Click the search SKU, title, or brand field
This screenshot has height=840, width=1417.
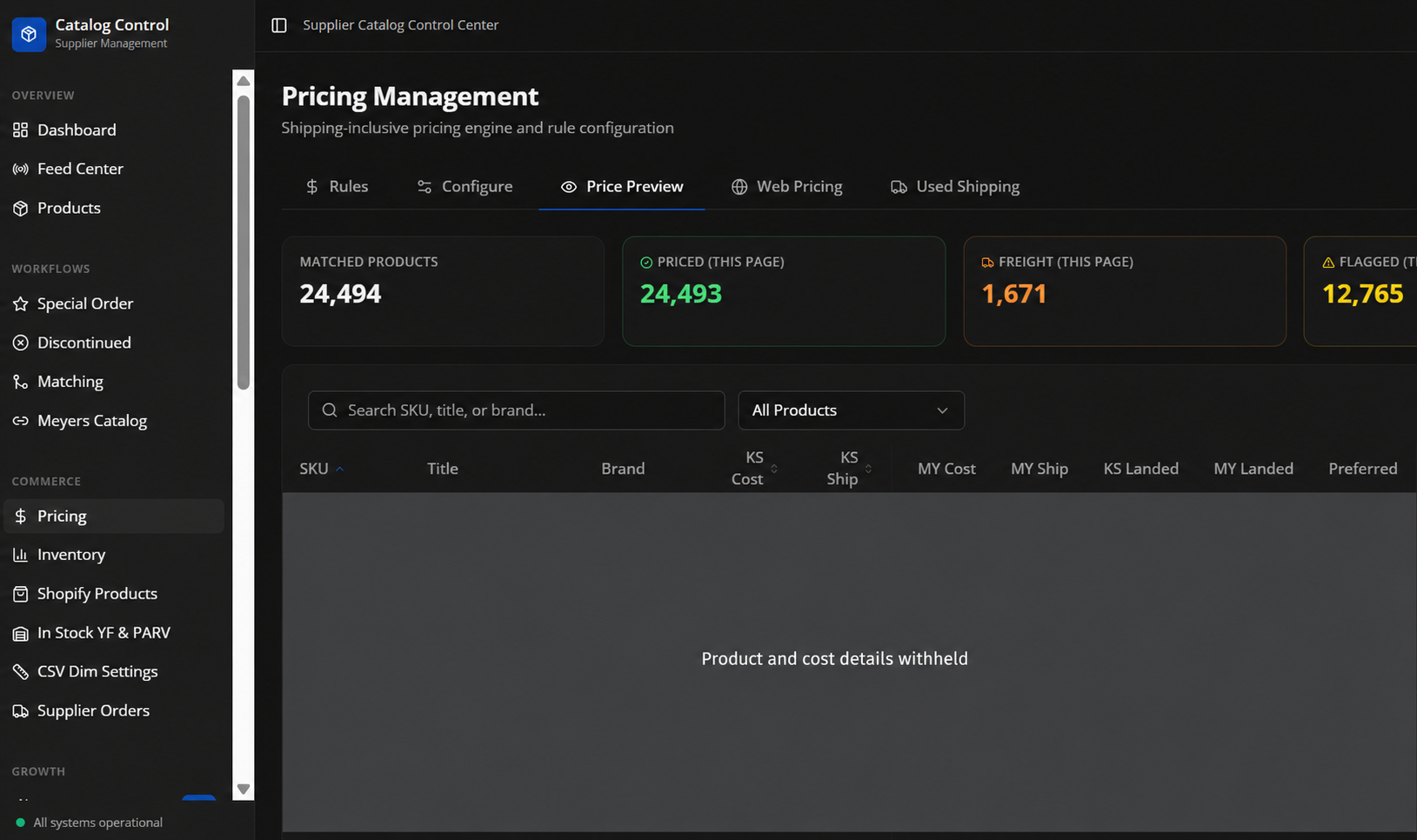516,410
